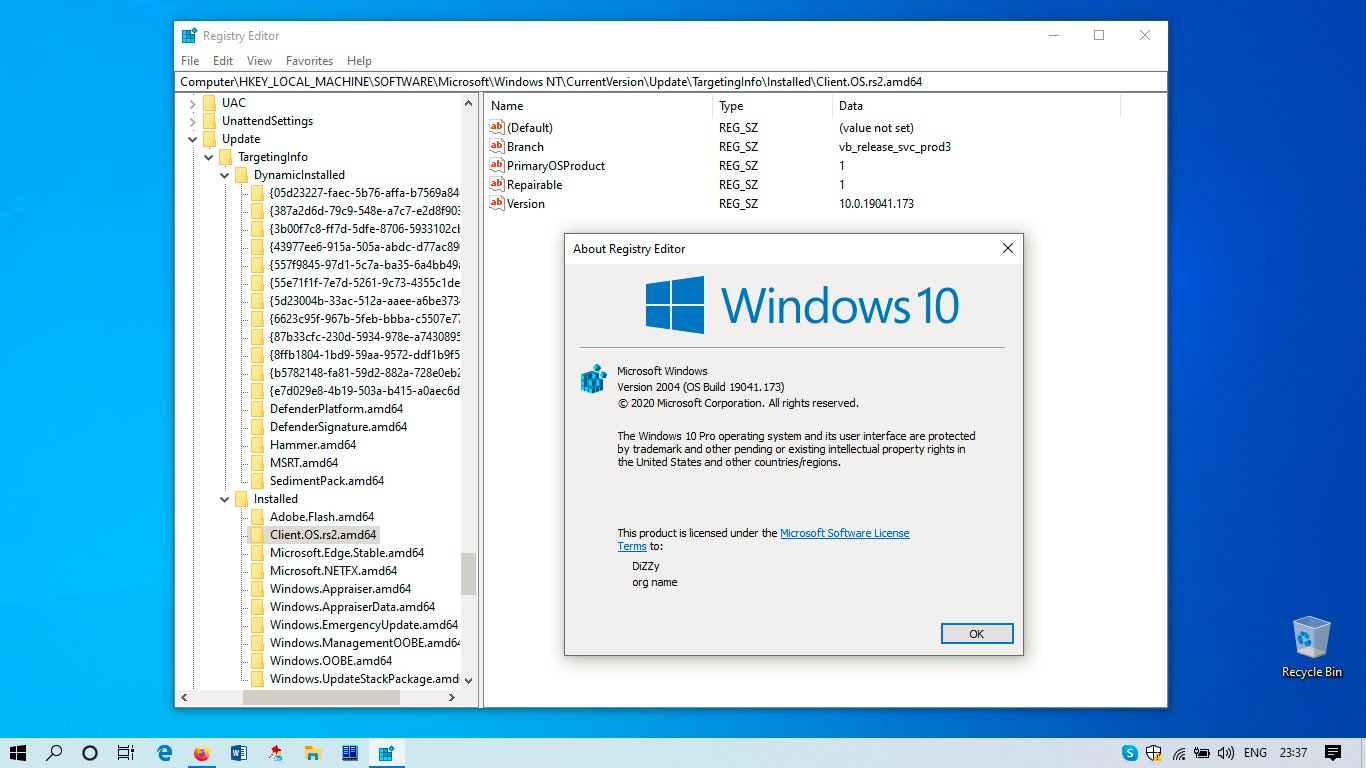Screen dimensions: 1366x768
Task: Open the Edit menu
Action: point(223,61)
